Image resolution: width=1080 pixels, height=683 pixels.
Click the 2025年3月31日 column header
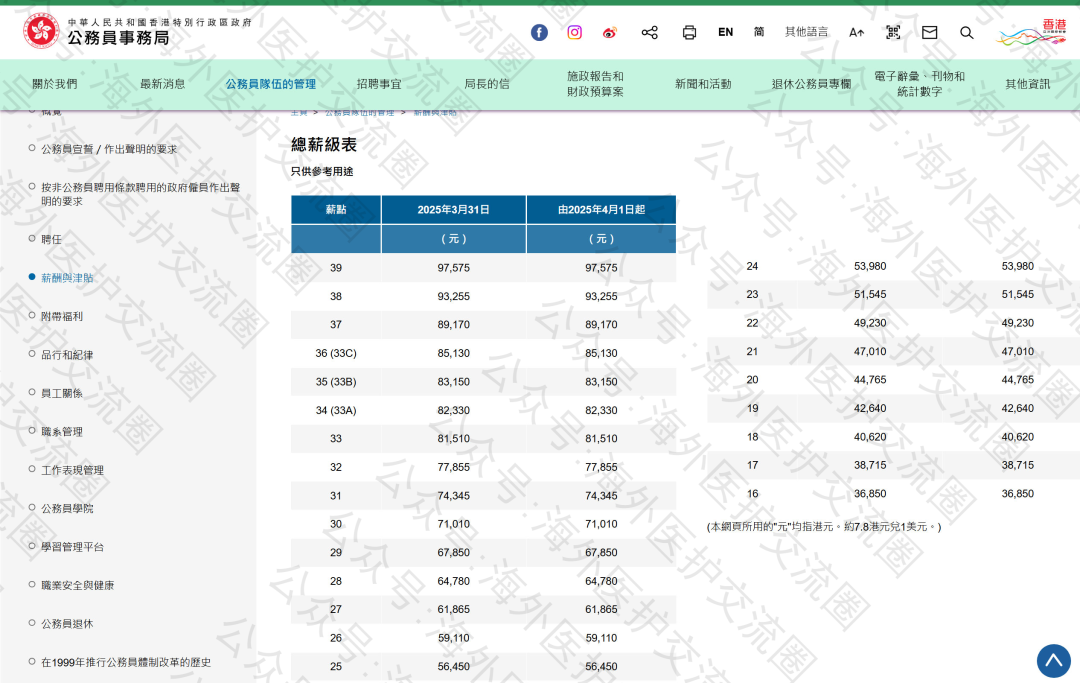[x=453, y=209]
